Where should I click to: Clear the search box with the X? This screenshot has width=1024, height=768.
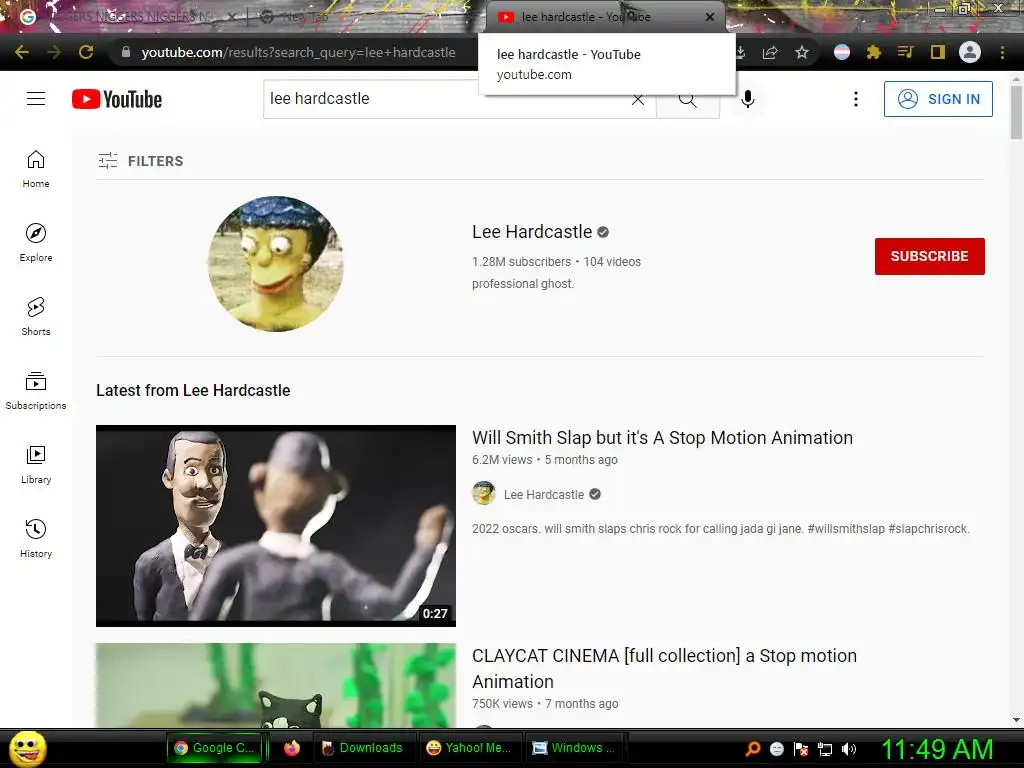point(638,100)
